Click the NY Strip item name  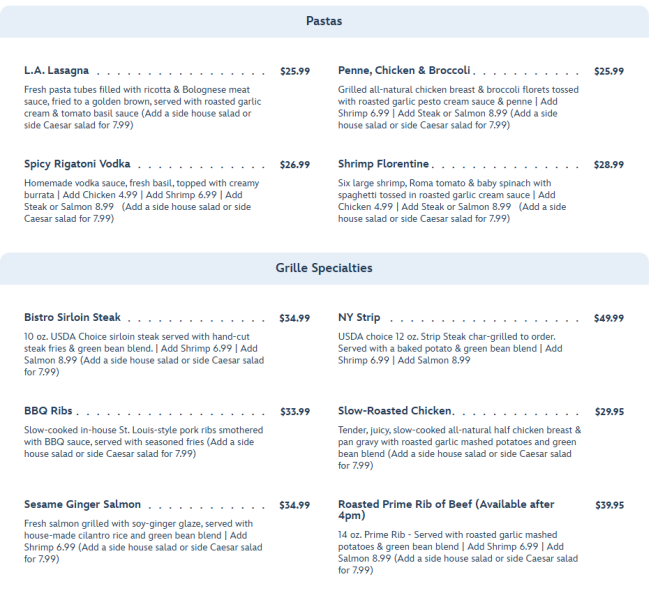click(359, 318)
